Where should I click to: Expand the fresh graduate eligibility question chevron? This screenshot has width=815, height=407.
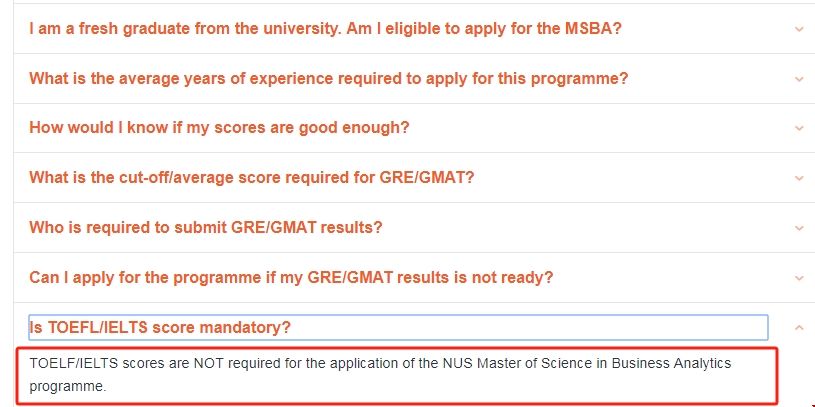point(798,29)
